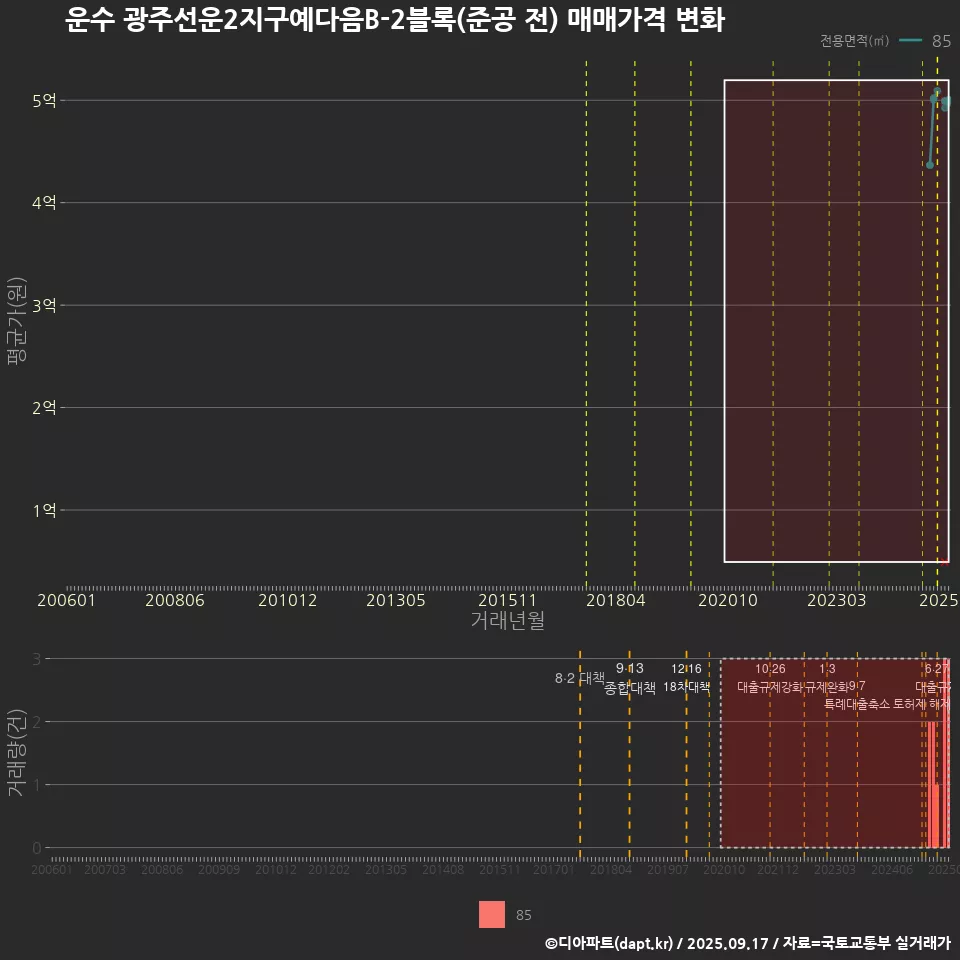The width and height of the screenshot is (960, 960).
Task: Click the lowest teal data point near 4.4억
Action: 930,165
